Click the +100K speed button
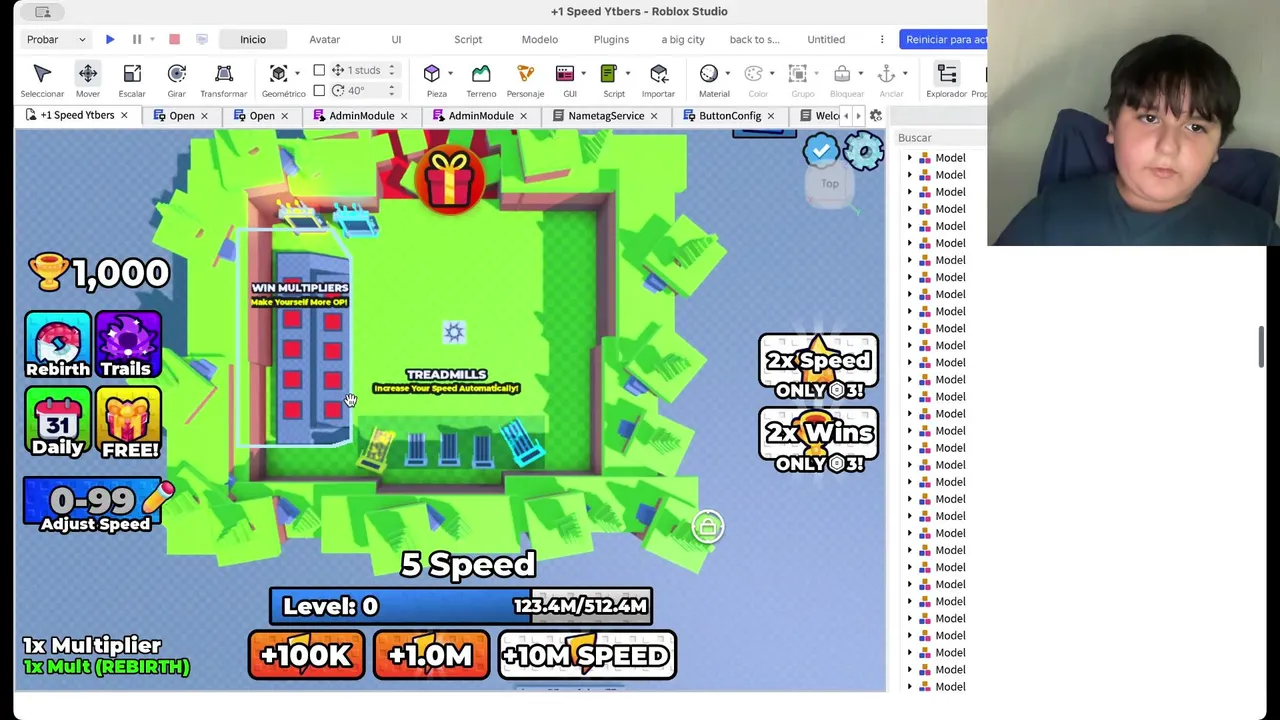This screenshot has height=720, width=1280. click(306, 655)
